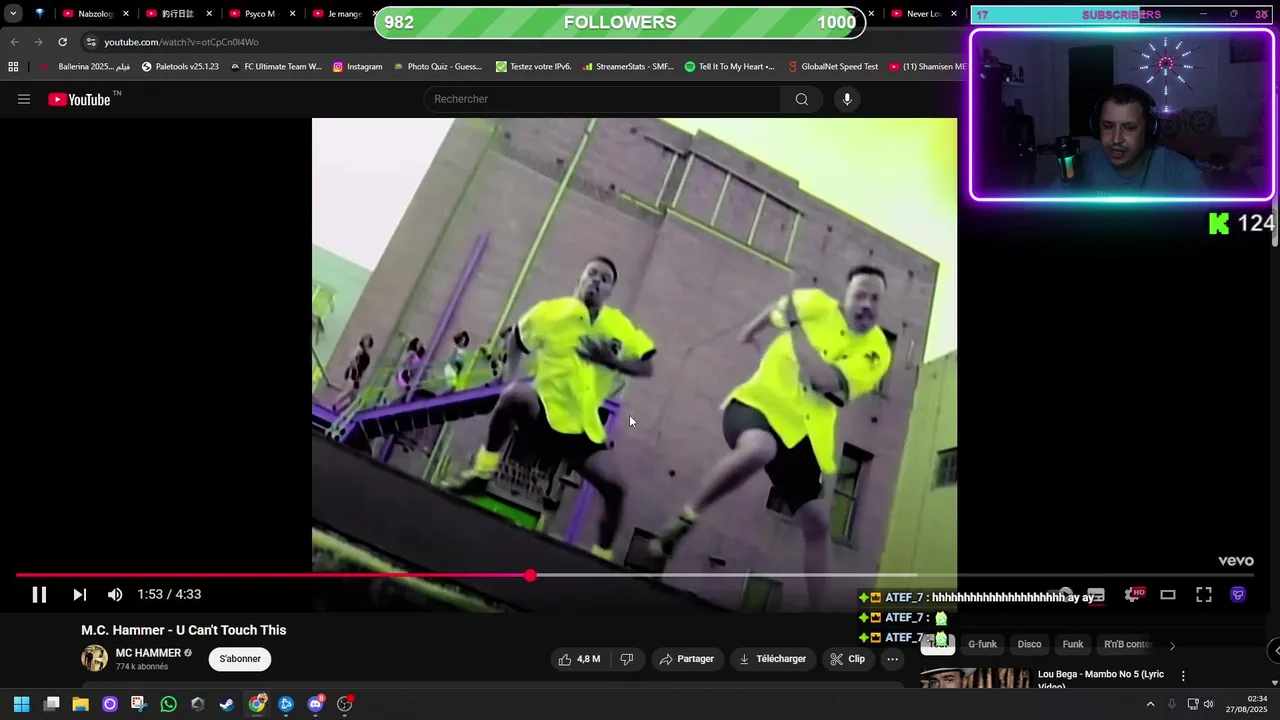1280x720 pixels.
Task: Open Task View on taskbar
Action: (x=52, y=704)
